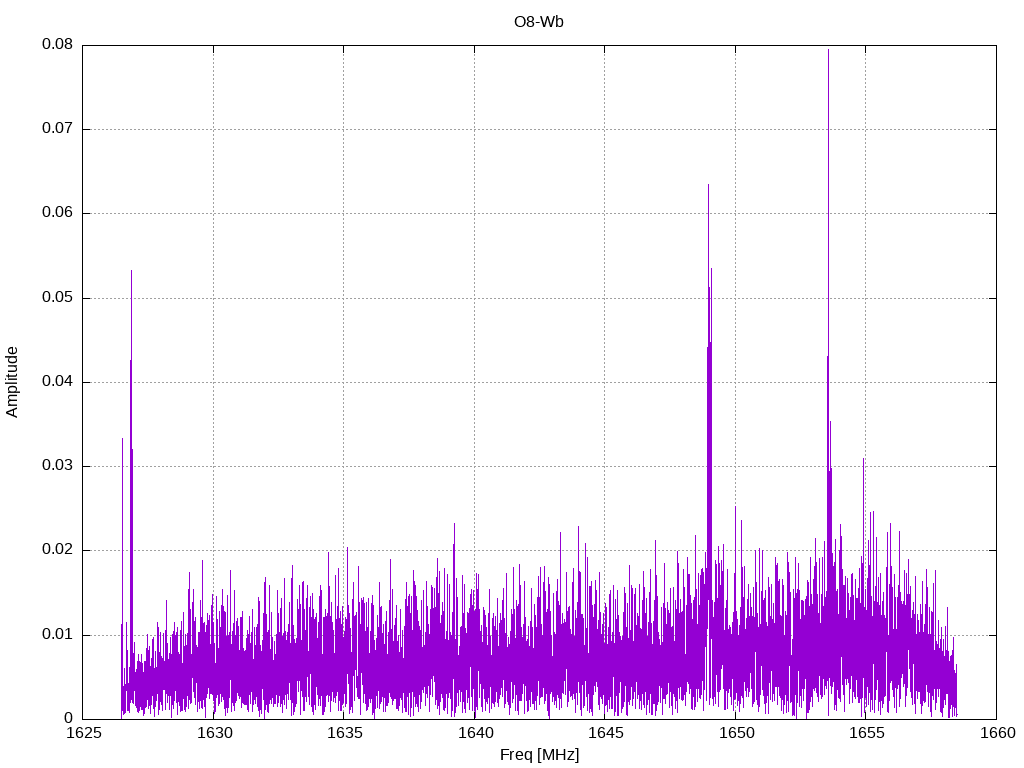Click the 0.02 y-axis tick label
Viewport: 1024px width, 768px height.
coord(57,550)
